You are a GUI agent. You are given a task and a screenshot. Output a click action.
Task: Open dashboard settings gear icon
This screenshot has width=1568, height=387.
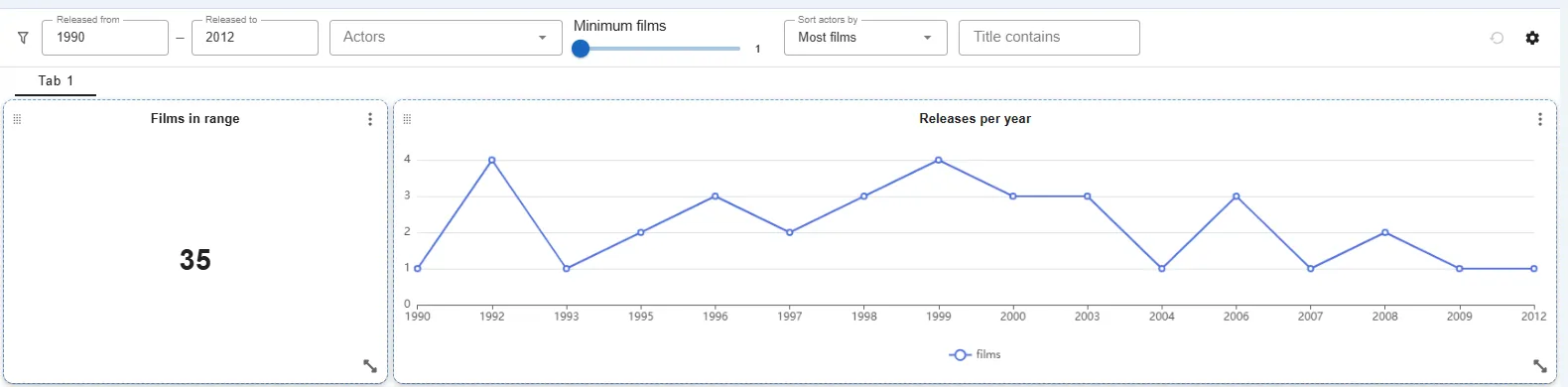pyautogui.click(x=1532, y=38)
